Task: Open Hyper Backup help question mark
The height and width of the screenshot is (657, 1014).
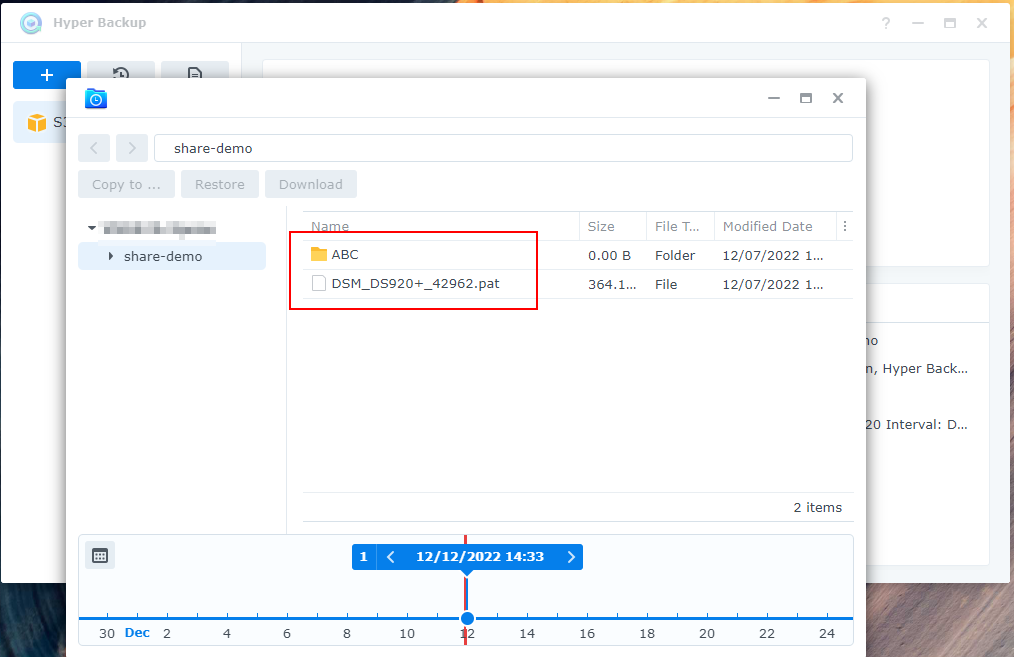Action: (x=886, y=23)
